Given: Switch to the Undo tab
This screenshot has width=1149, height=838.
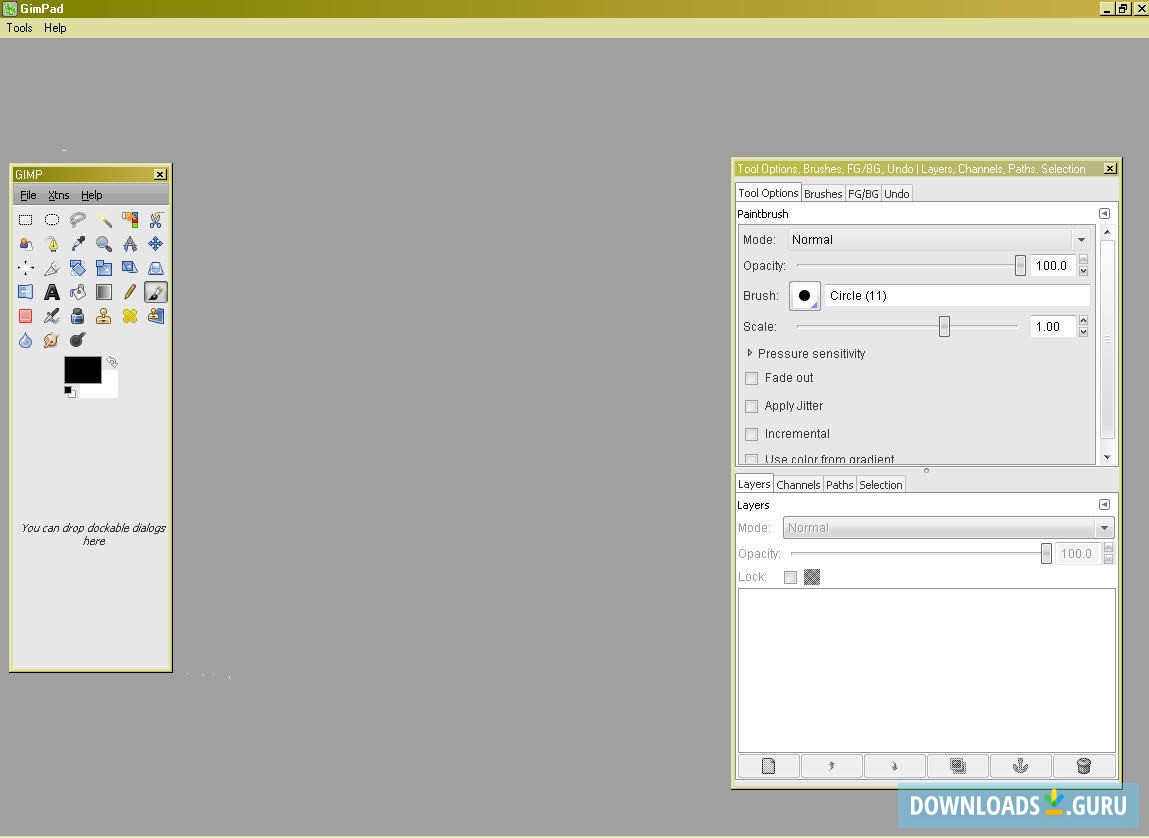Looking at the screenshot, I should [897, 193].
